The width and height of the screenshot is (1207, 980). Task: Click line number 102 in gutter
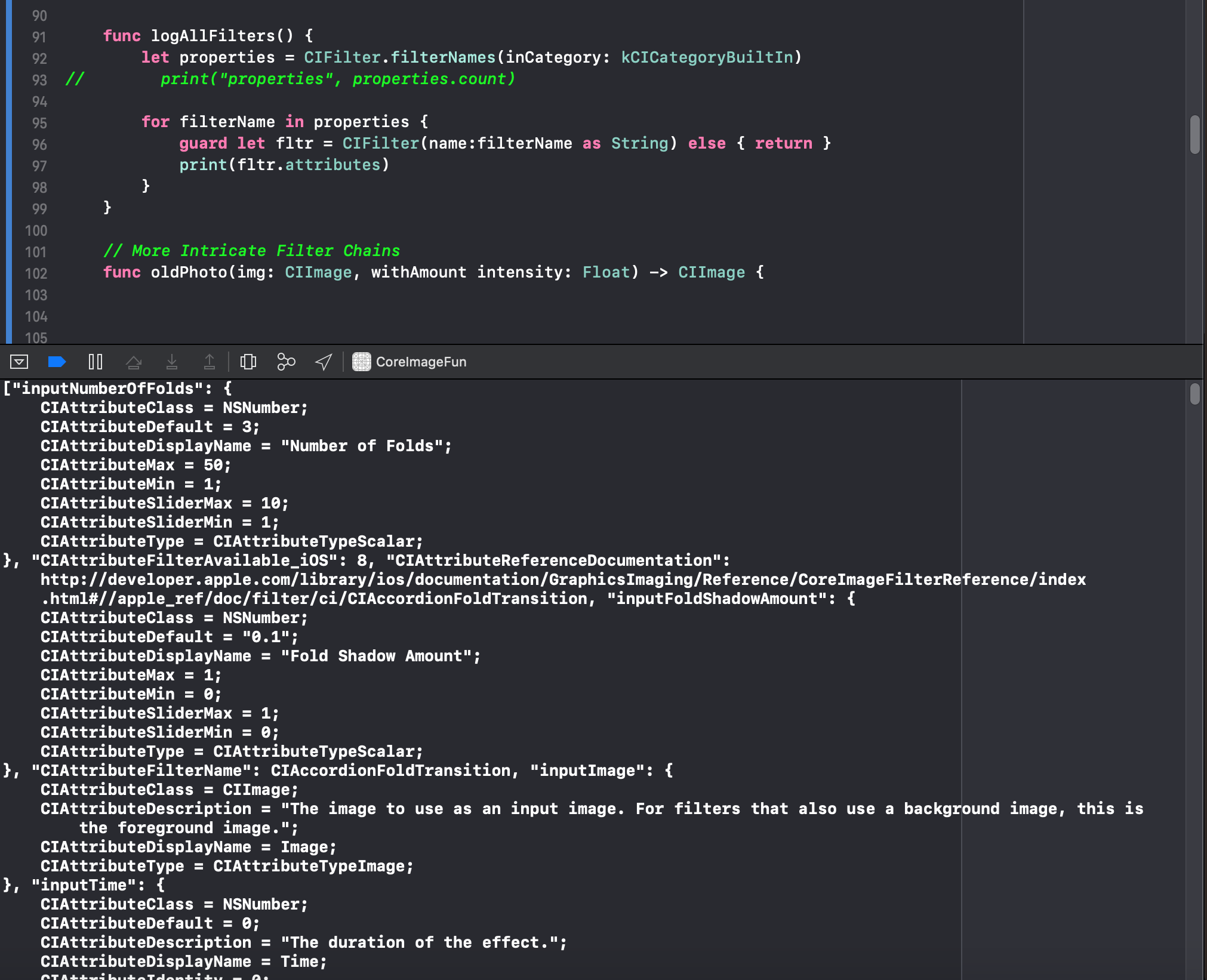click(x=36, y=273)
